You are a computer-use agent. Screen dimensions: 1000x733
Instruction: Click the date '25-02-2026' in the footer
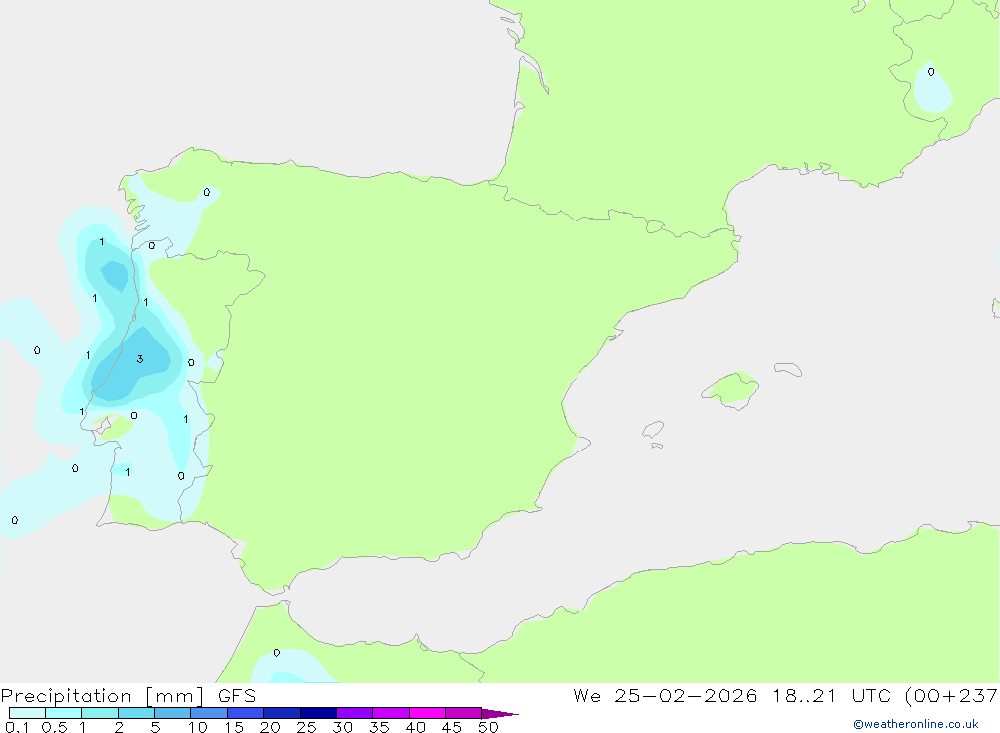pyautogui.click(x=686, y=696)
